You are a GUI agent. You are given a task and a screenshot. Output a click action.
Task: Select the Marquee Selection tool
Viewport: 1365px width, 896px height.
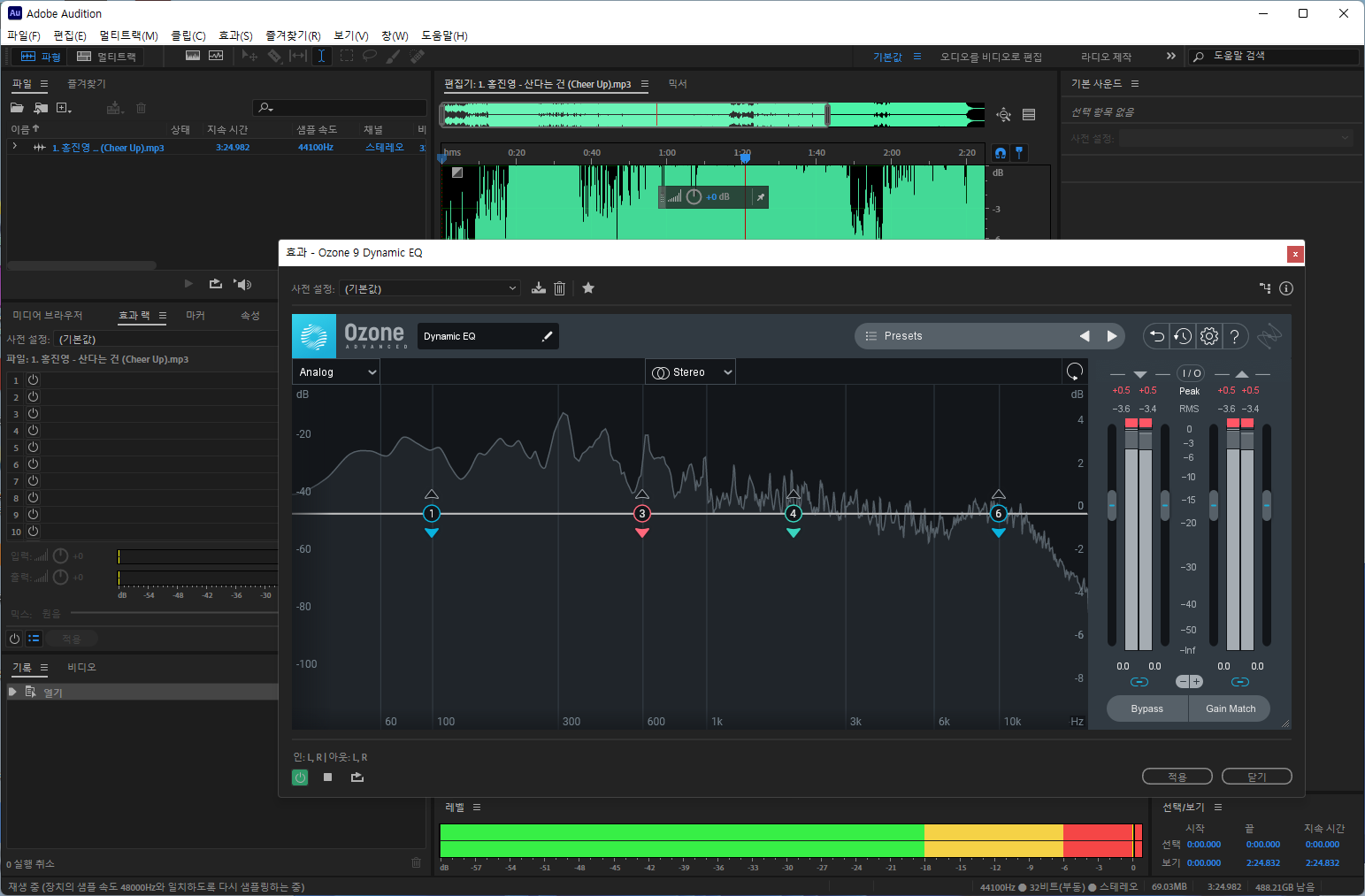click(346, 56)
